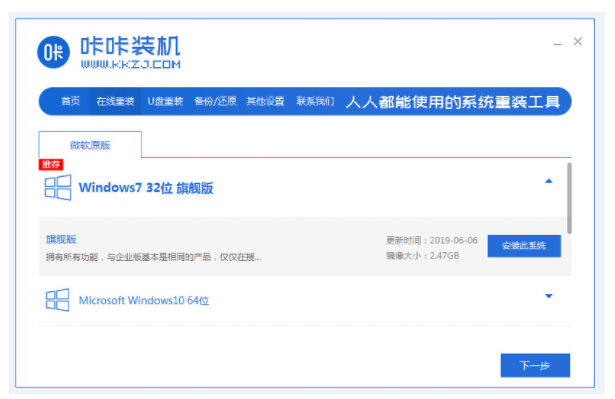
Task: Click the Windows logo beside Windows7 32位 旗舰版
Action: (x=58, y=188)
